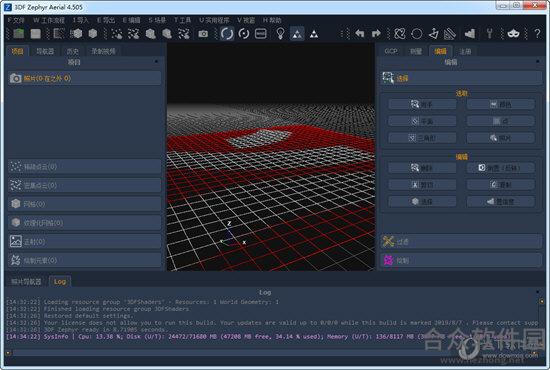550x370 pixels.
Task: Click the undo arrow in toolbar
Action: tap(360, 34)
